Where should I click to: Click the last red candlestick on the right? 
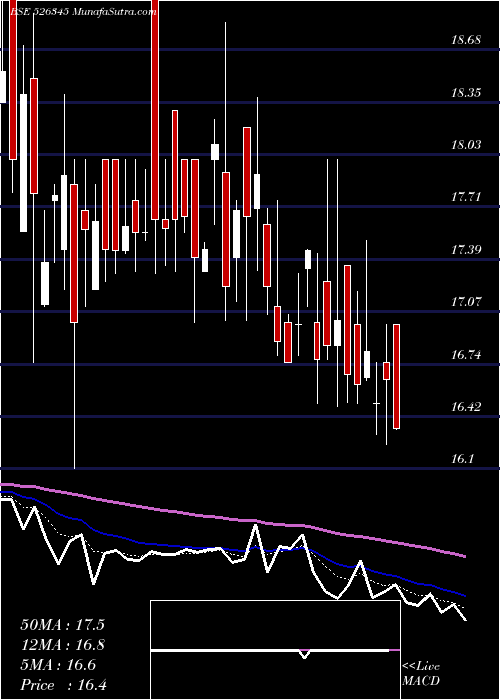pos(396,377)
